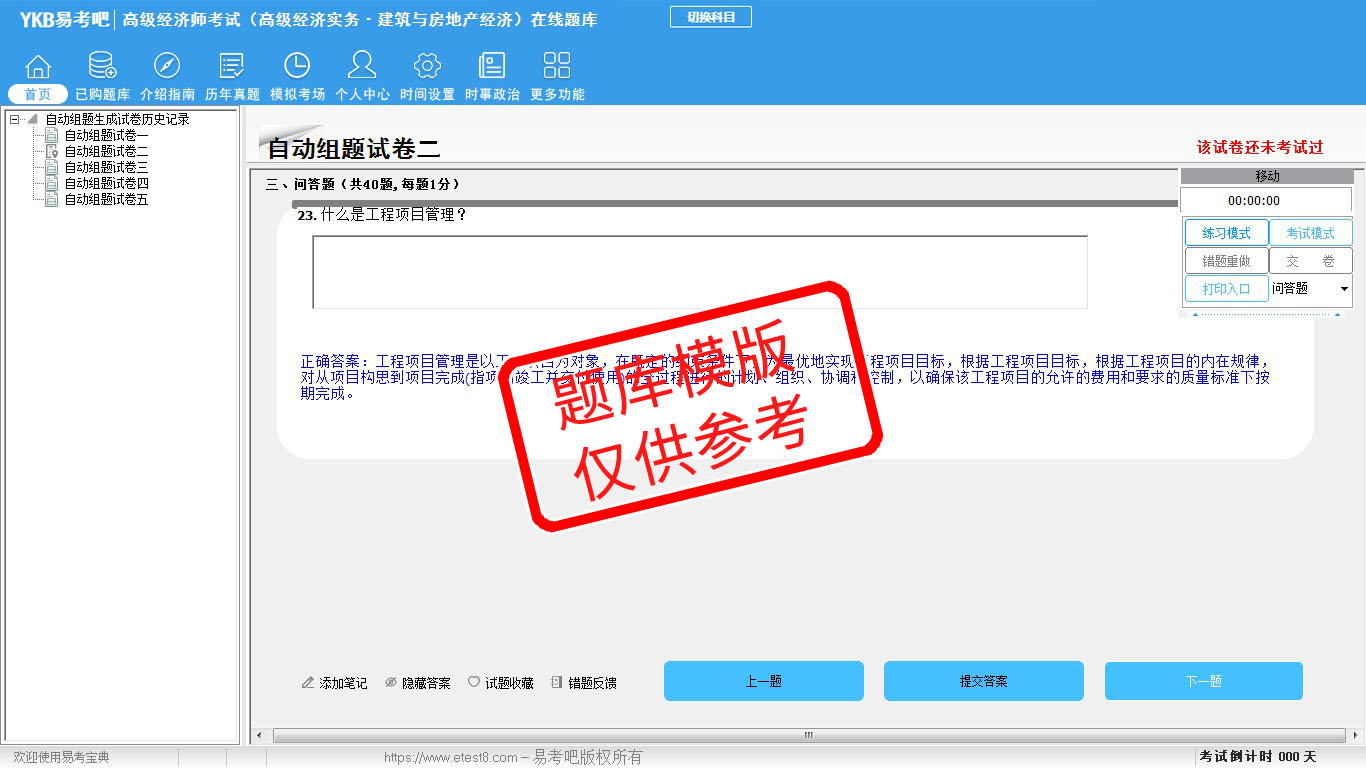The image size is (1366, 768).
Task: Switch to 练习模式 practice mode
Action: click(1226, 233)
